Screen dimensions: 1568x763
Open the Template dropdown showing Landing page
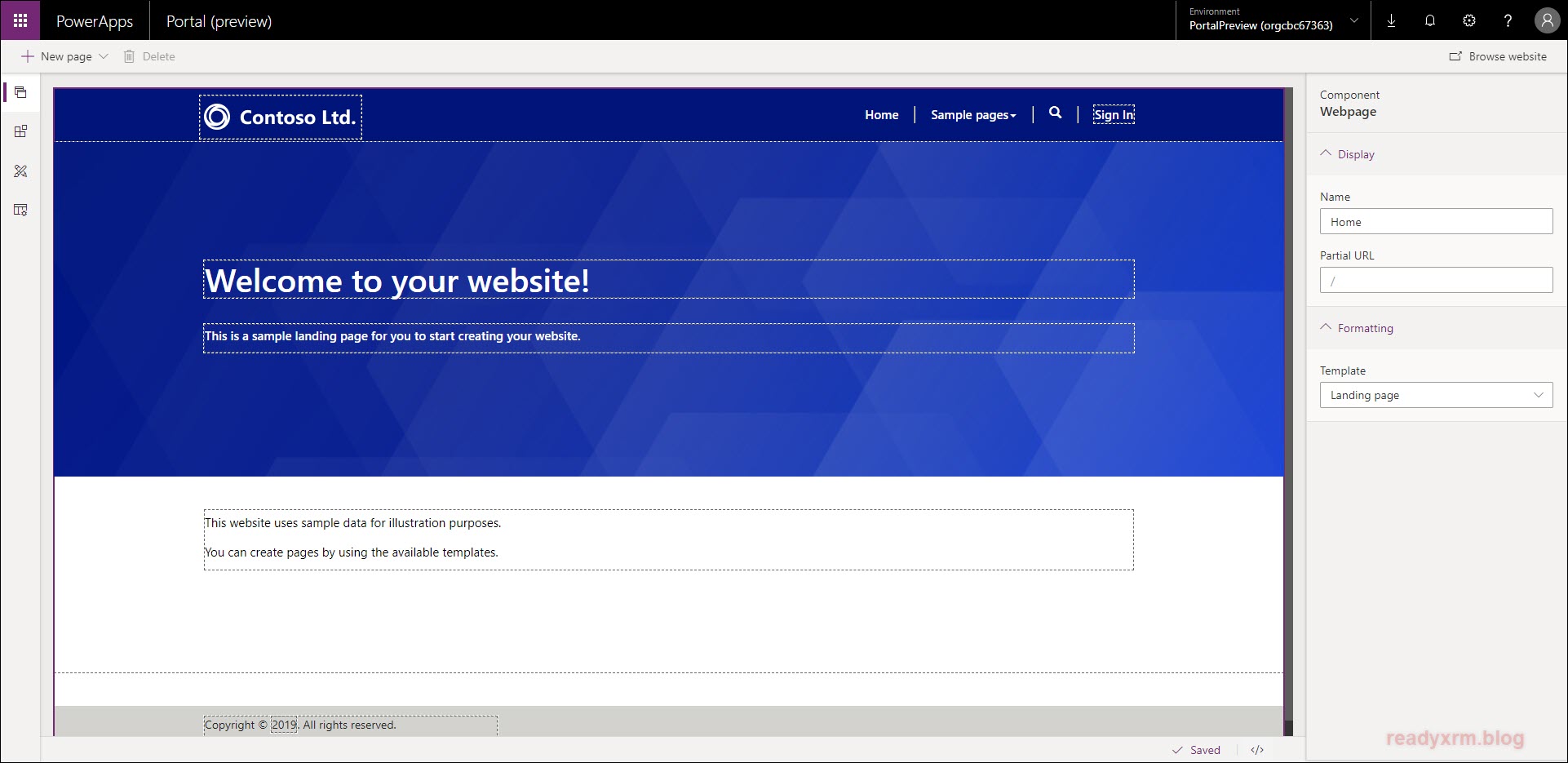1436,395
